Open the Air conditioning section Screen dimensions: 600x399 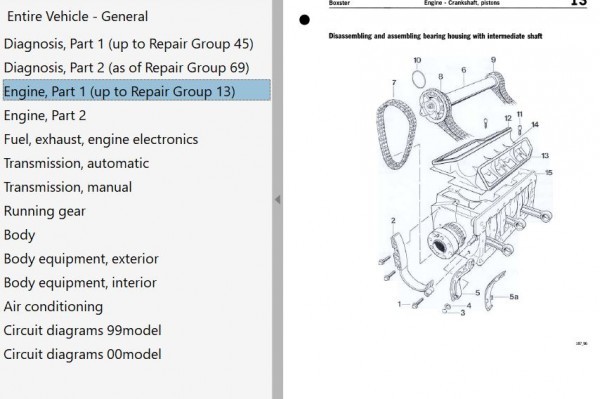pos(53,306)
